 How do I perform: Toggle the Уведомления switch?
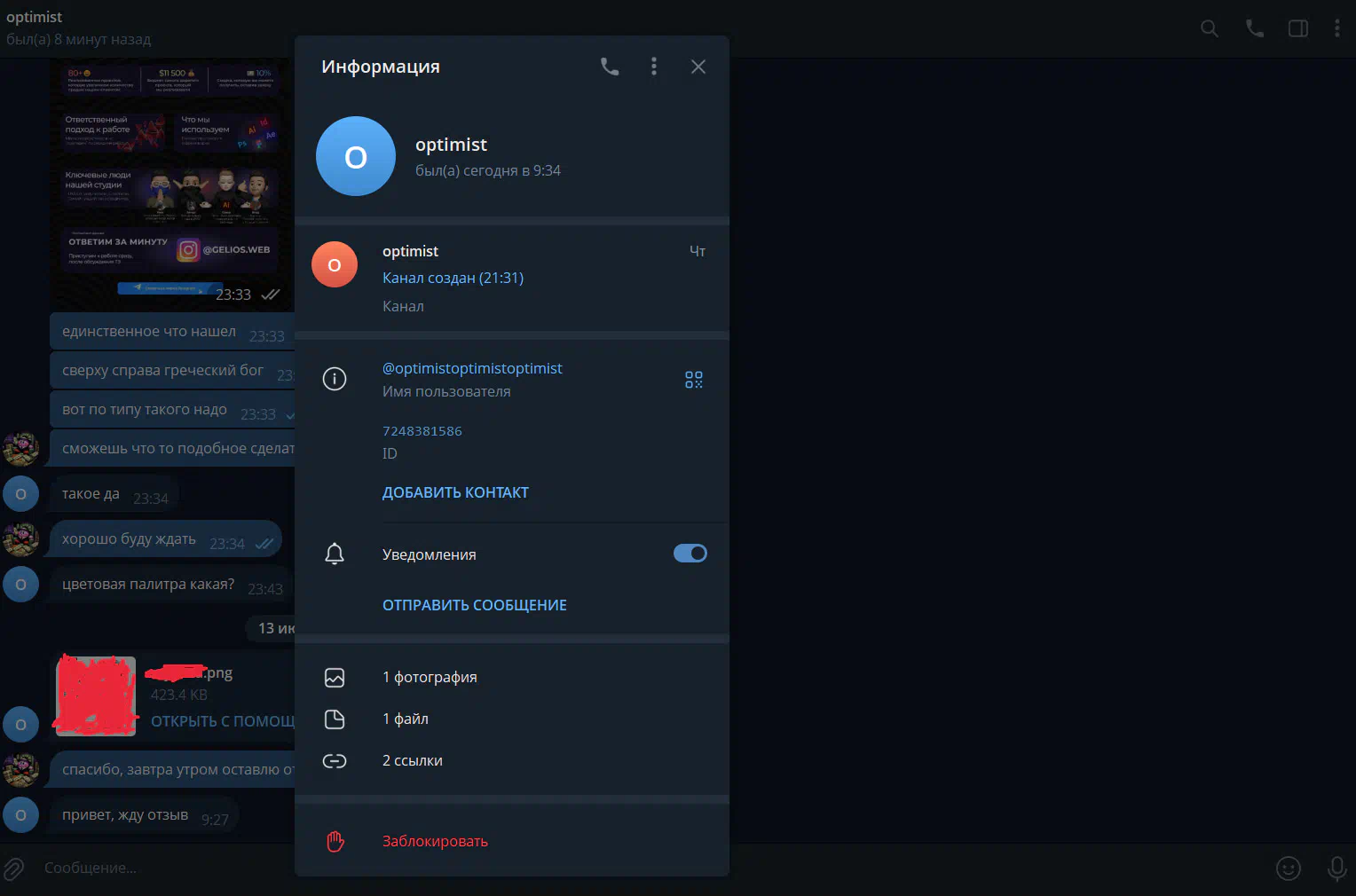click(x=690, y=554)
